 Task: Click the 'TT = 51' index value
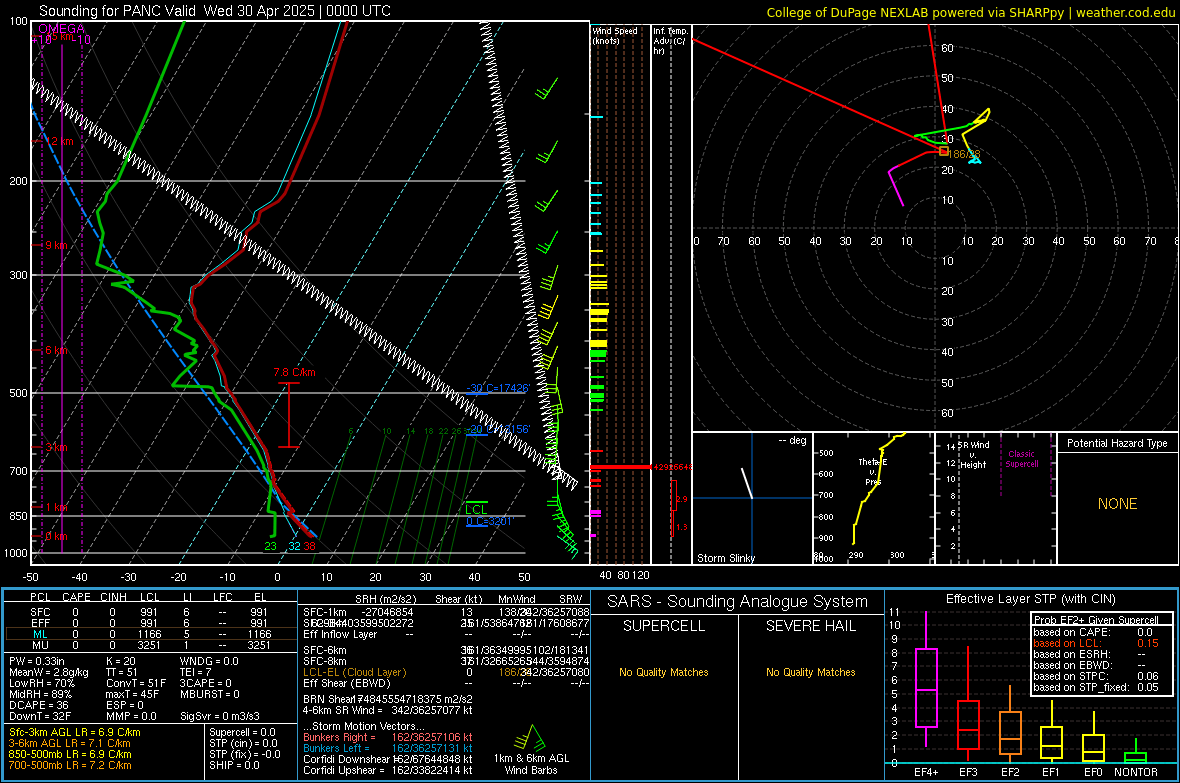click(121, 672)
